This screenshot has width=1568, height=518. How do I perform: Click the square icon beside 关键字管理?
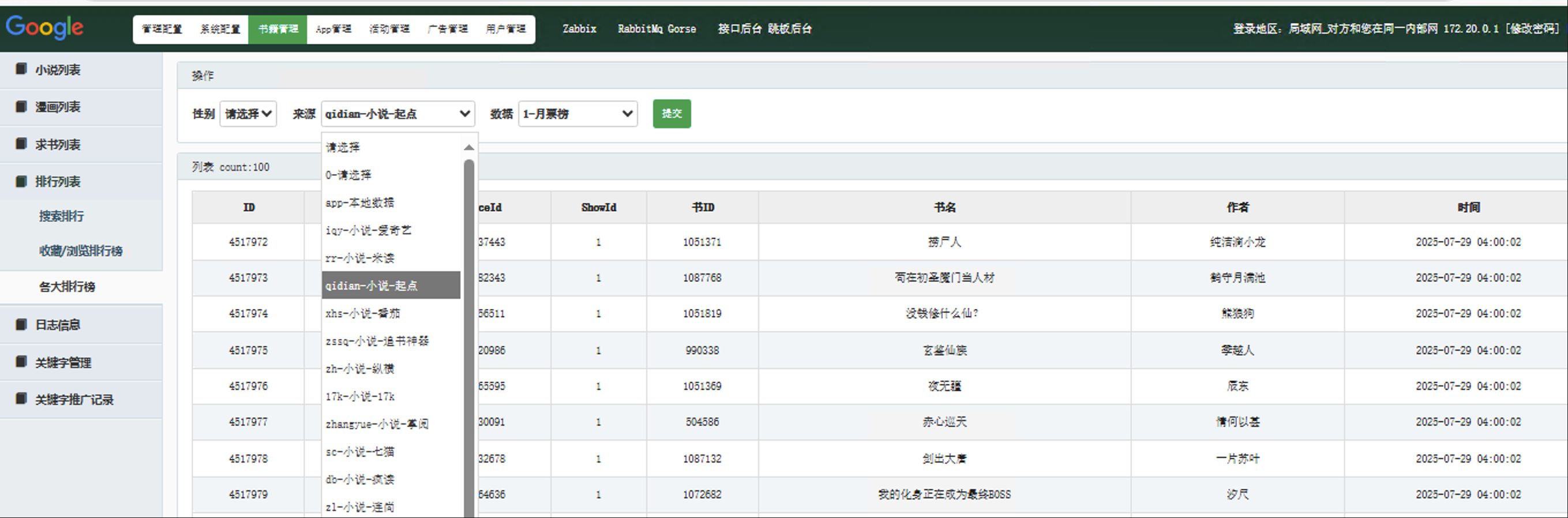coord(21,362)
